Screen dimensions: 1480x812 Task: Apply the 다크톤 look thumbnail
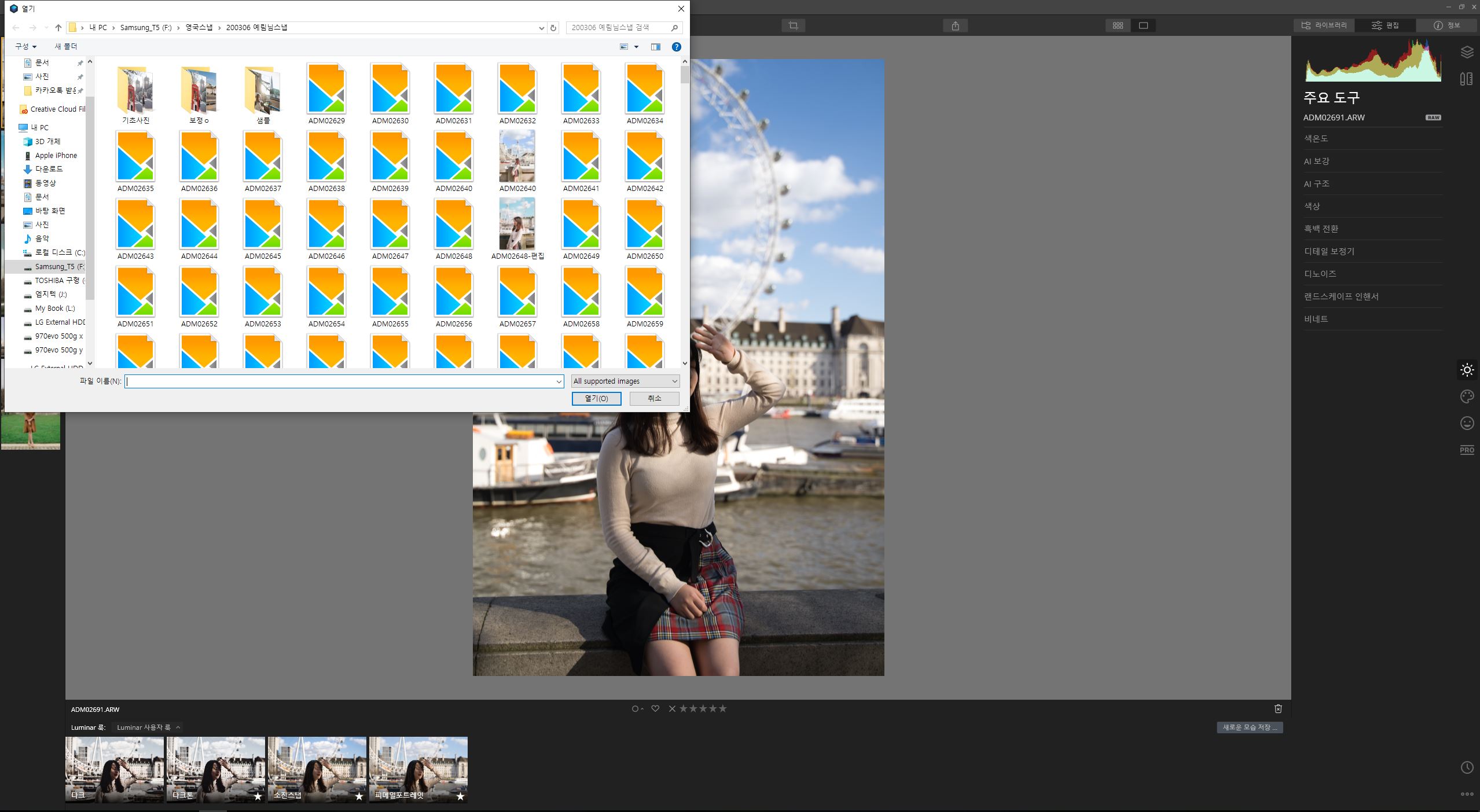coord(215,769)
